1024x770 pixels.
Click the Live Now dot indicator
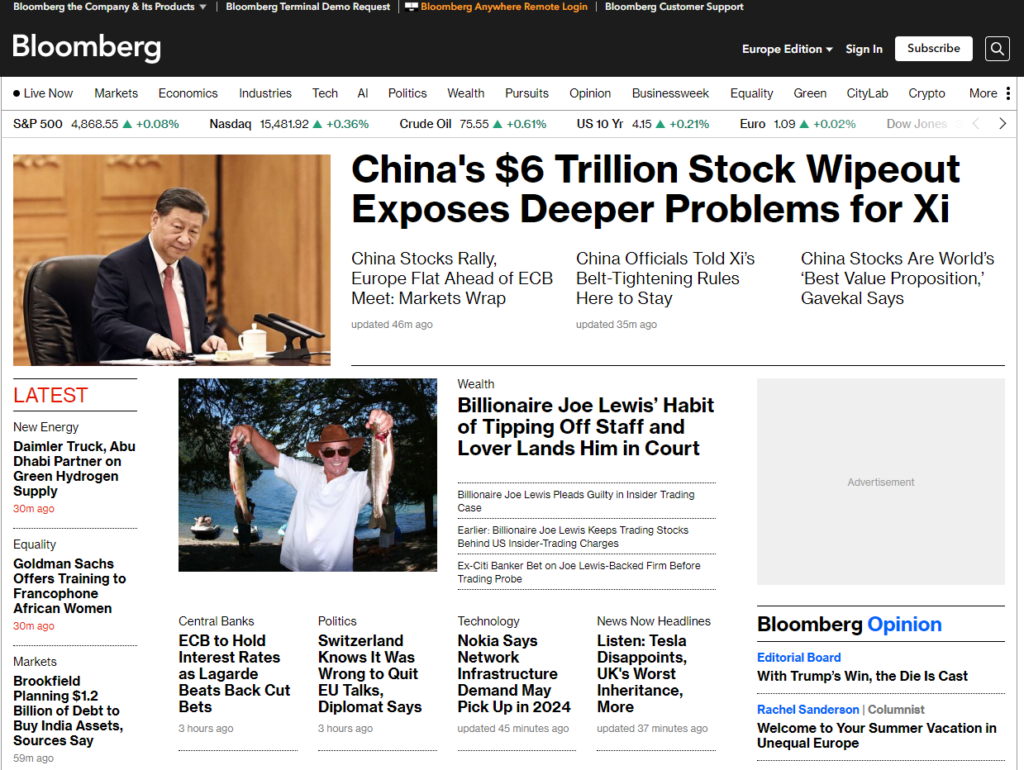click(16, 93)
